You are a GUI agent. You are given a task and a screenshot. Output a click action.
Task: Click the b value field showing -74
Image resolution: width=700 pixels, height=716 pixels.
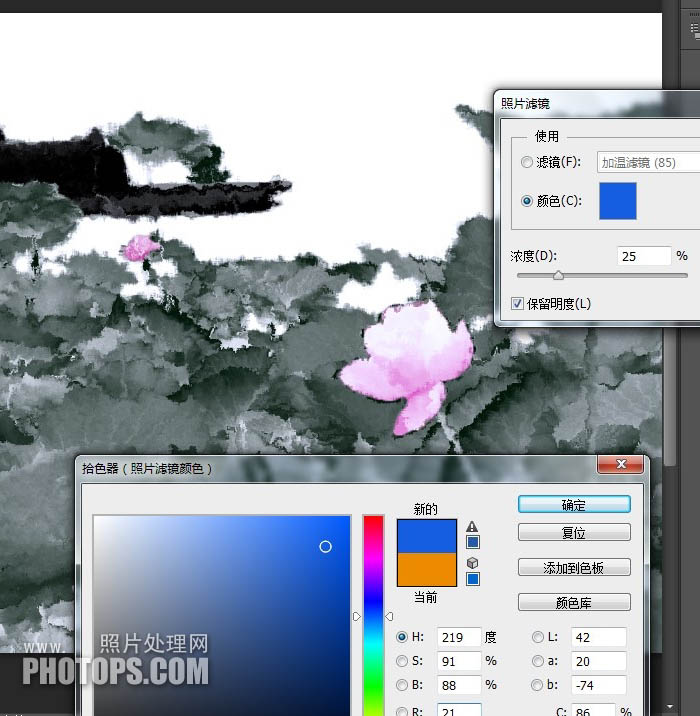click(599, 685)
